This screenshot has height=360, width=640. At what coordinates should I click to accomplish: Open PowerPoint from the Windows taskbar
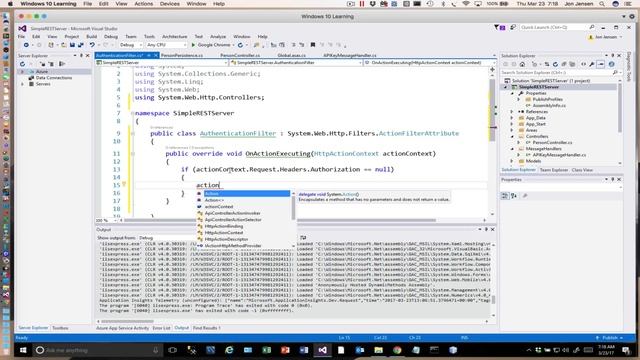[x=285, y=350]
